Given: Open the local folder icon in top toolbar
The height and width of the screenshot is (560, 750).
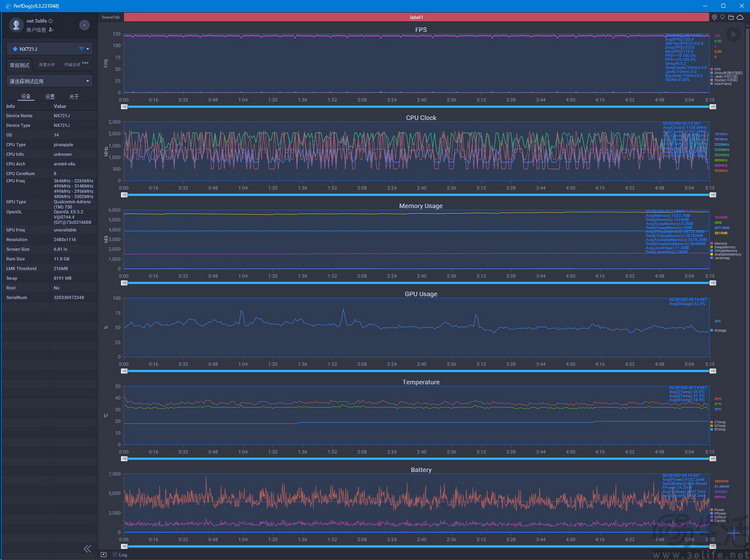Looking at the screenshot, I should 731,17.
